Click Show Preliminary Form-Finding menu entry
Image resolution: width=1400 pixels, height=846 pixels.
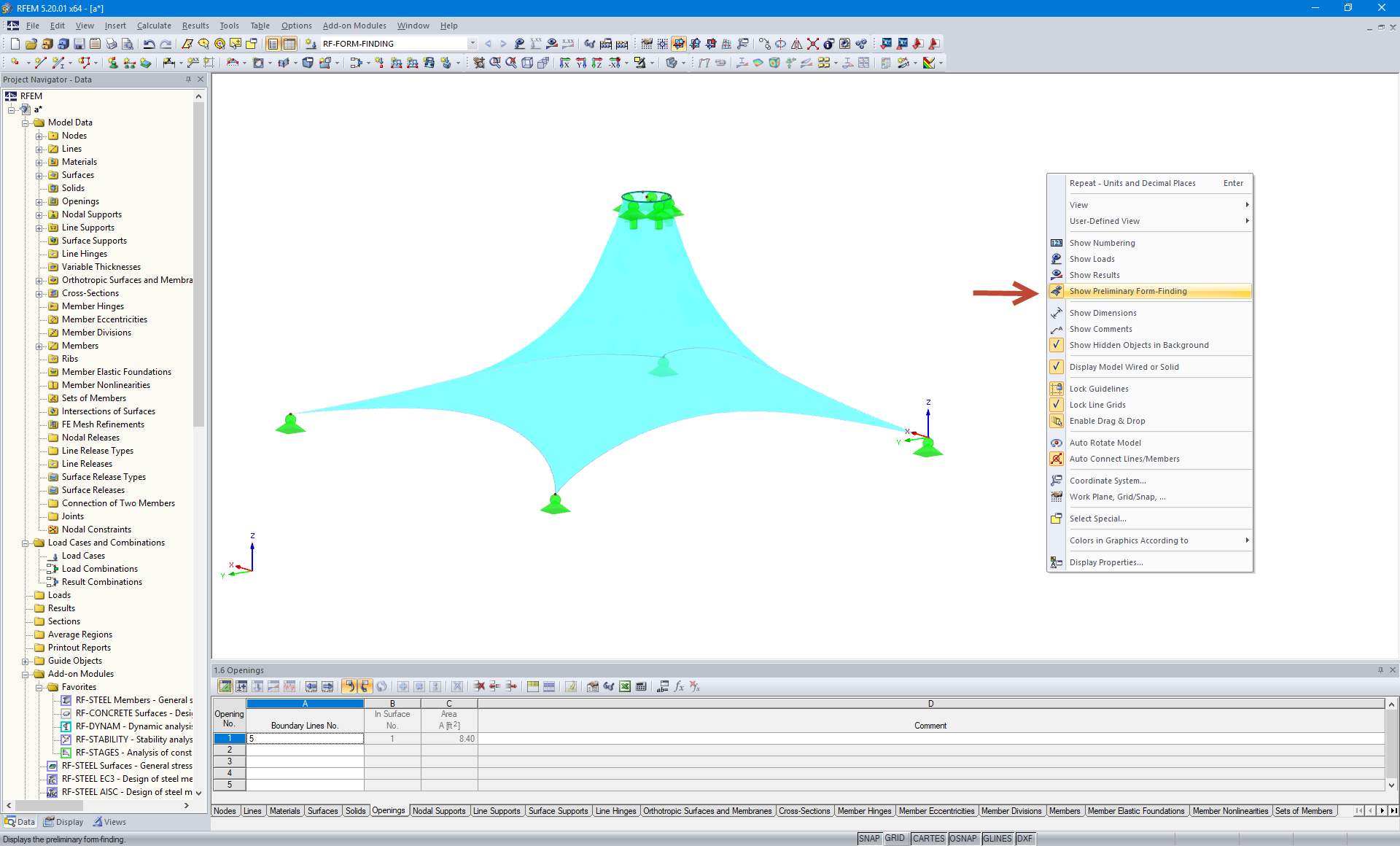1127,291
